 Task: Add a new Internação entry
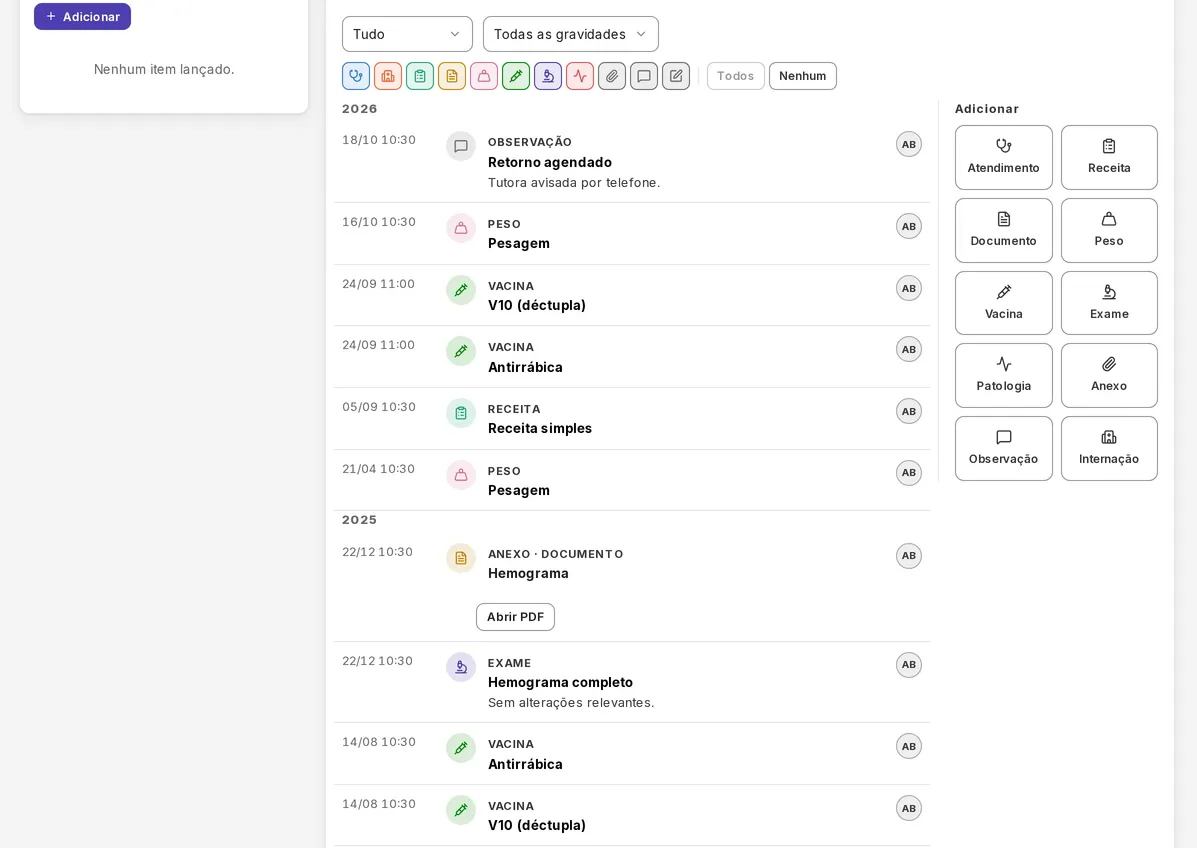1109,449
